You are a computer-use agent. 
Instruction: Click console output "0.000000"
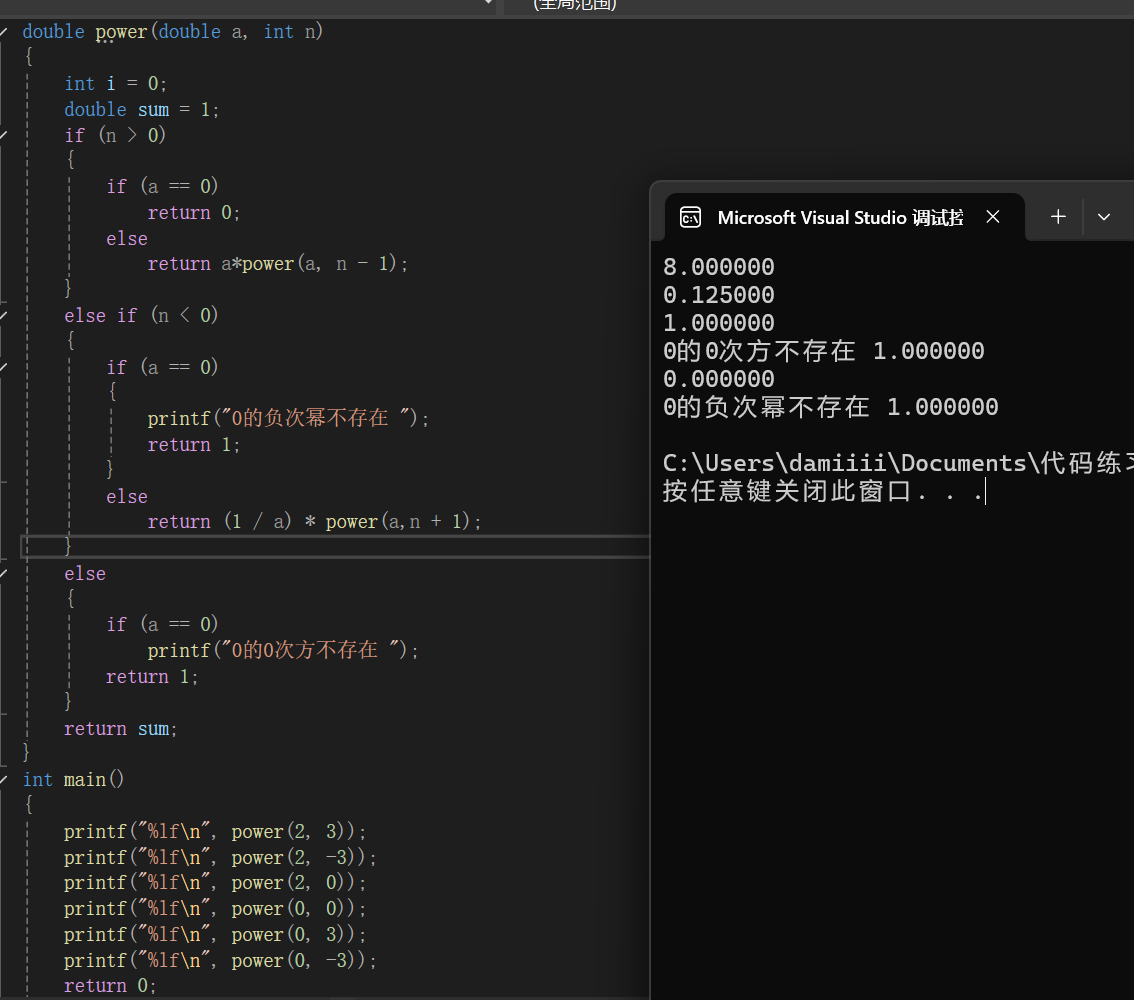pyautogui.click(x=719, y=379)
